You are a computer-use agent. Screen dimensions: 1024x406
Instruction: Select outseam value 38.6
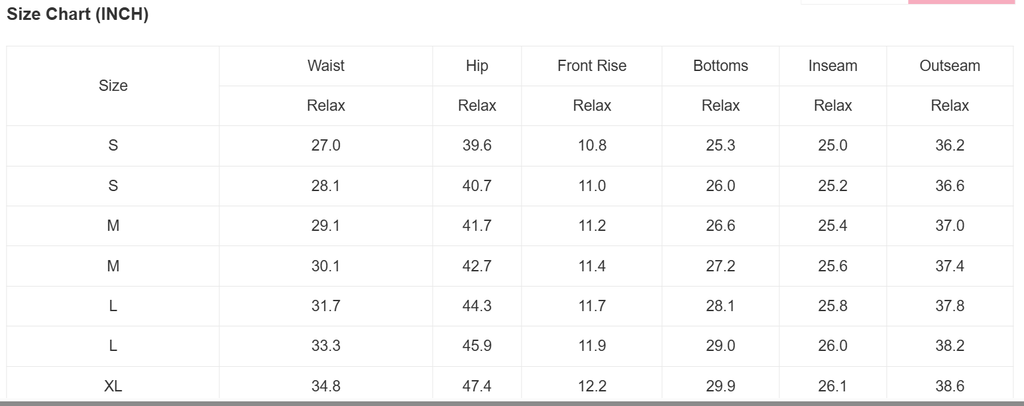point(950,386)
